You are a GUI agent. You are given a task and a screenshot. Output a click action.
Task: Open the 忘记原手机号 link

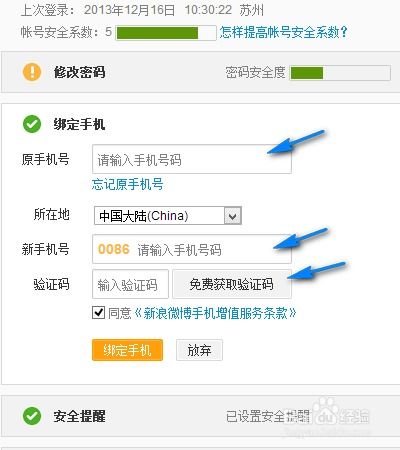128,184
